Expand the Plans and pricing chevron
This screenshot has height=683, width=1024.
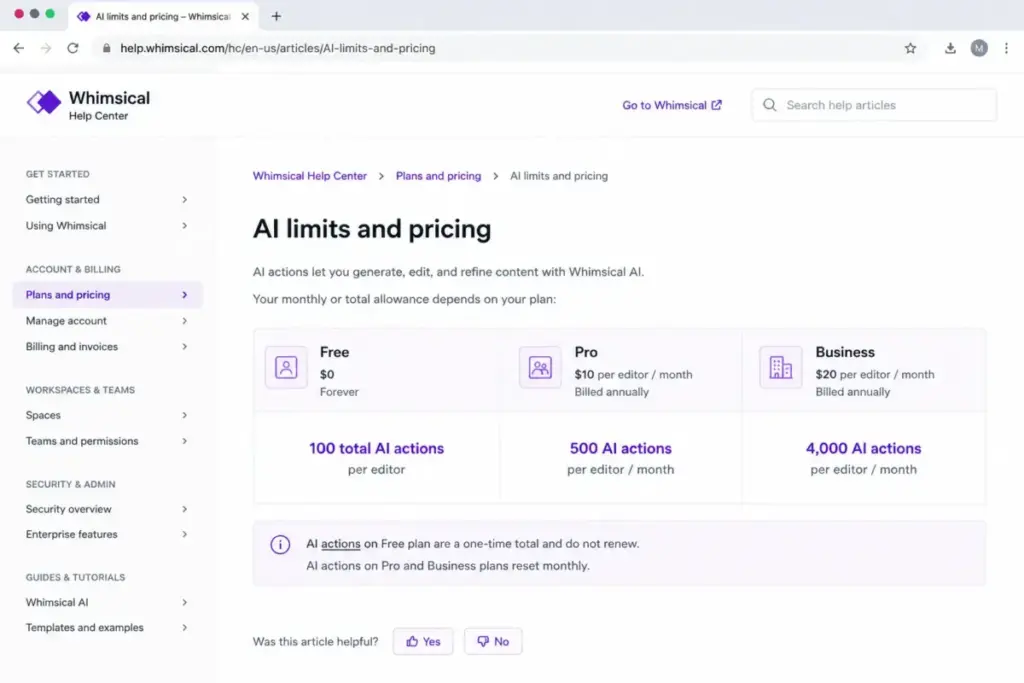pyautogui.click(x=185, y=295)
